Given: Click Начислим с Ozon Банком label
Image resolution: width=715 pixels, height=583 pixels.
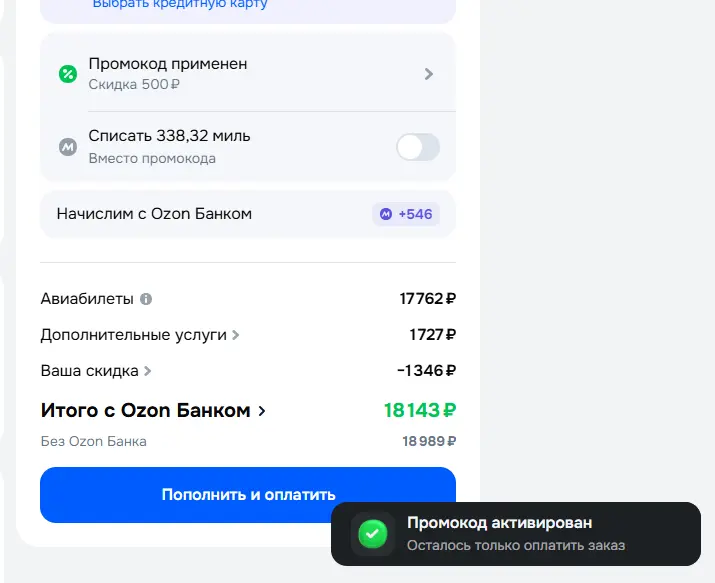Looking at the screenshot, I should click(154, 214).
